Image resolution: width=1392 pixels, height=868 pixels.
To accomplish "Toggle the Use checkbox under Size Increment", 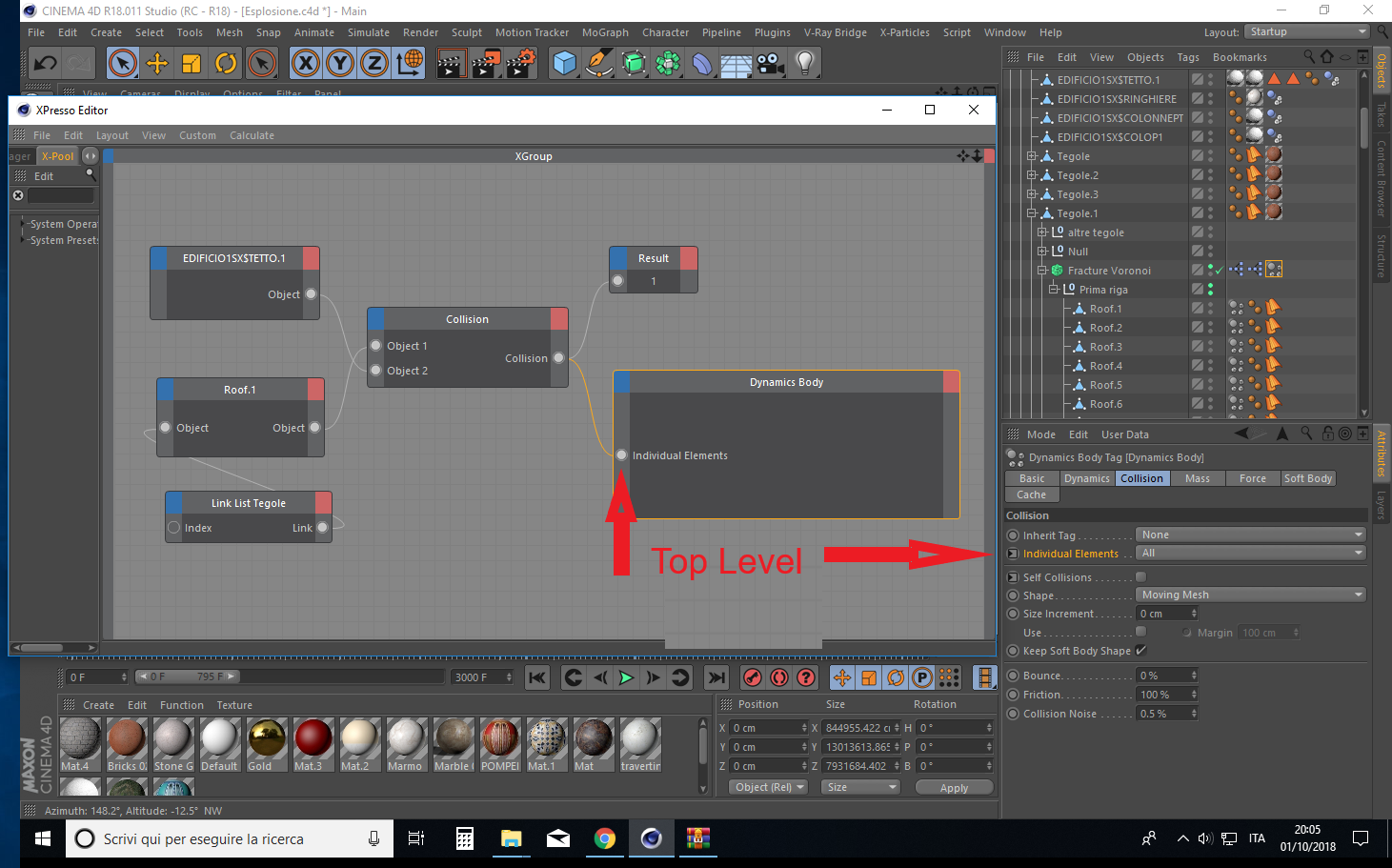I will [1141, 632].
